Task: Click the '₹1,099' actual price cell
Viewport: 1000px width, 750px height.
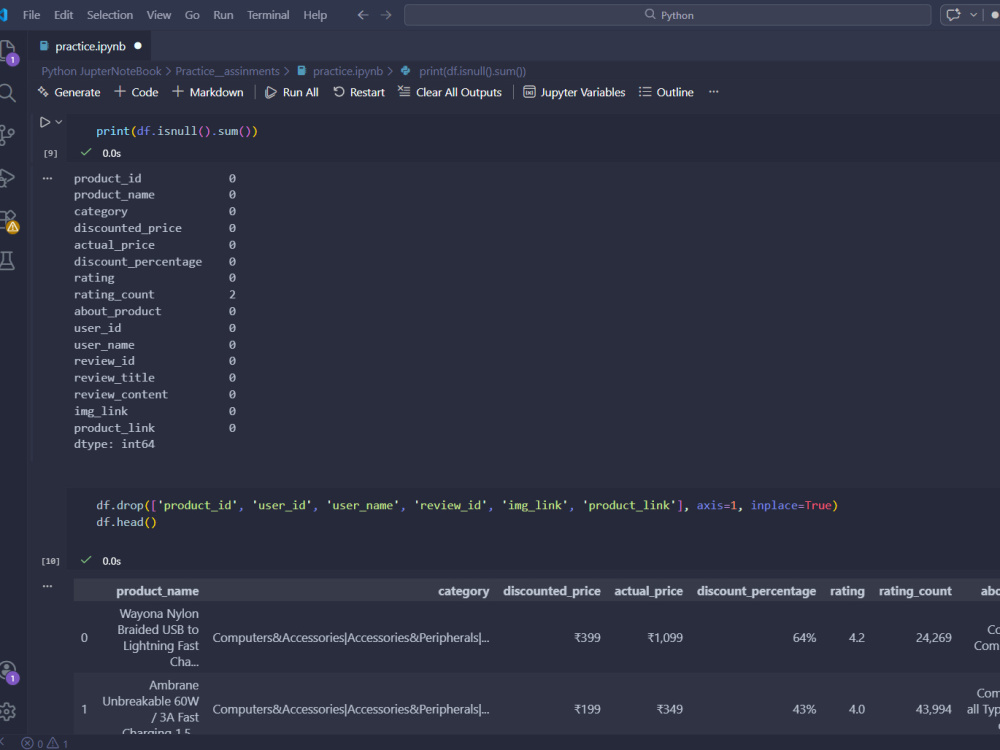Action: (x=665, y=638)
